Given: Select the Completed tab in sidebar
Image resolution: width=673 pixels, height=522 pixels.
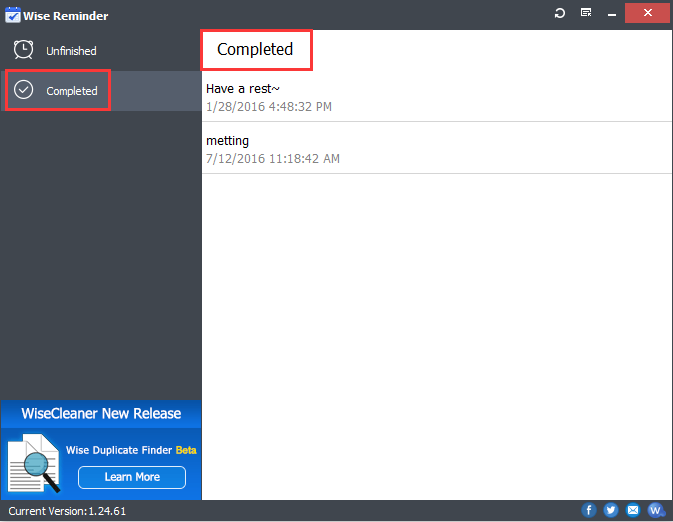Looking at the screenshot, I should click(101, 91).
